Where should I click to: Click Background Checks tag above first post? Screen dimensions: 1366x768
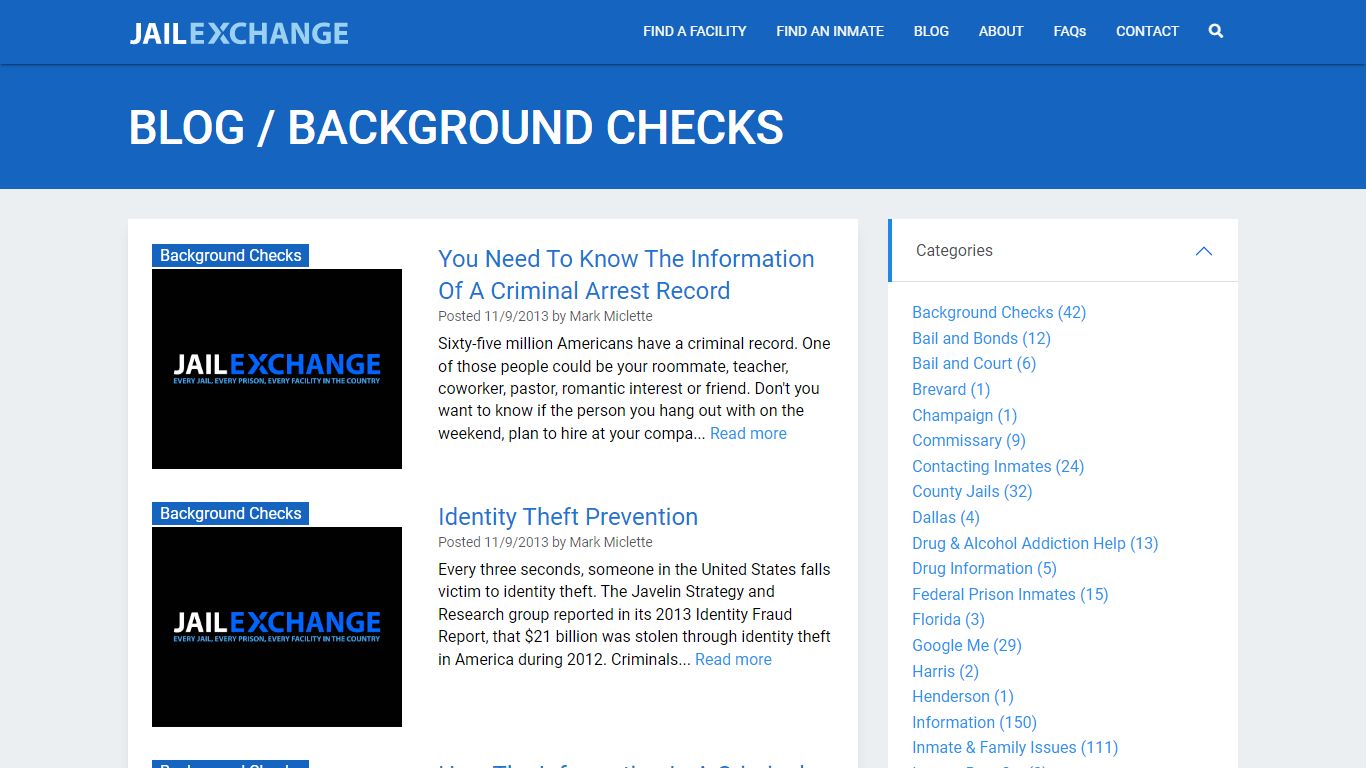pyautogui.click(x=230, y=256)
